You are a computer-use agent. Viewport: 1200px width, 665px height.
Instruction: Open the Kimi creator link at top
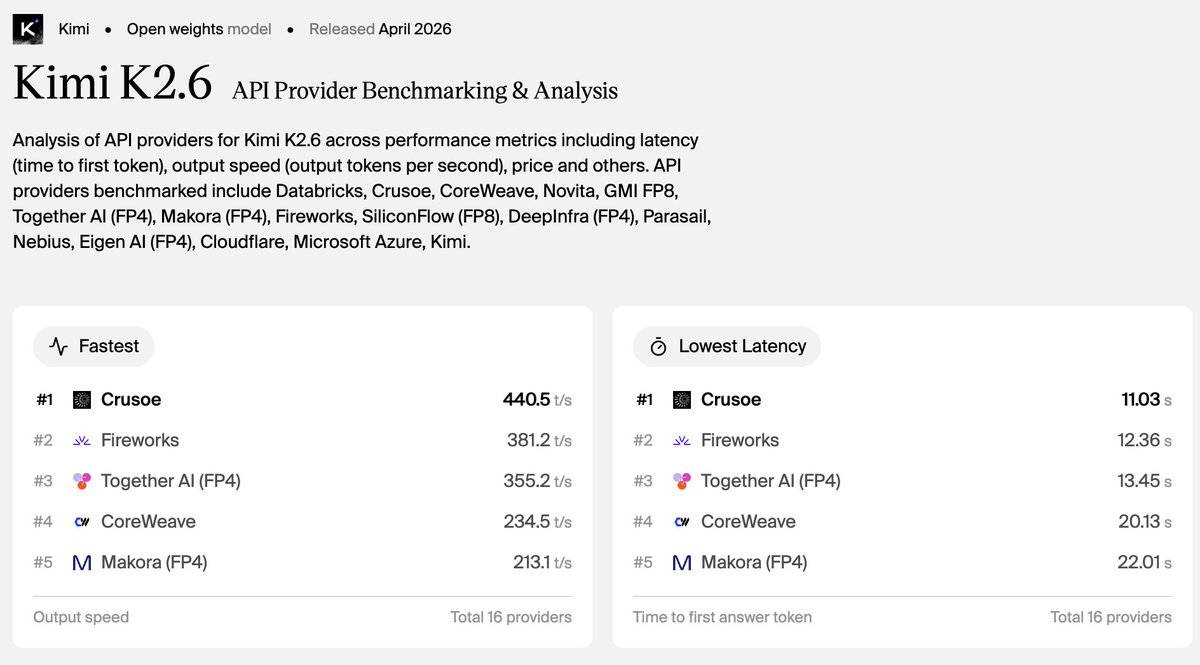click(74, 29)
